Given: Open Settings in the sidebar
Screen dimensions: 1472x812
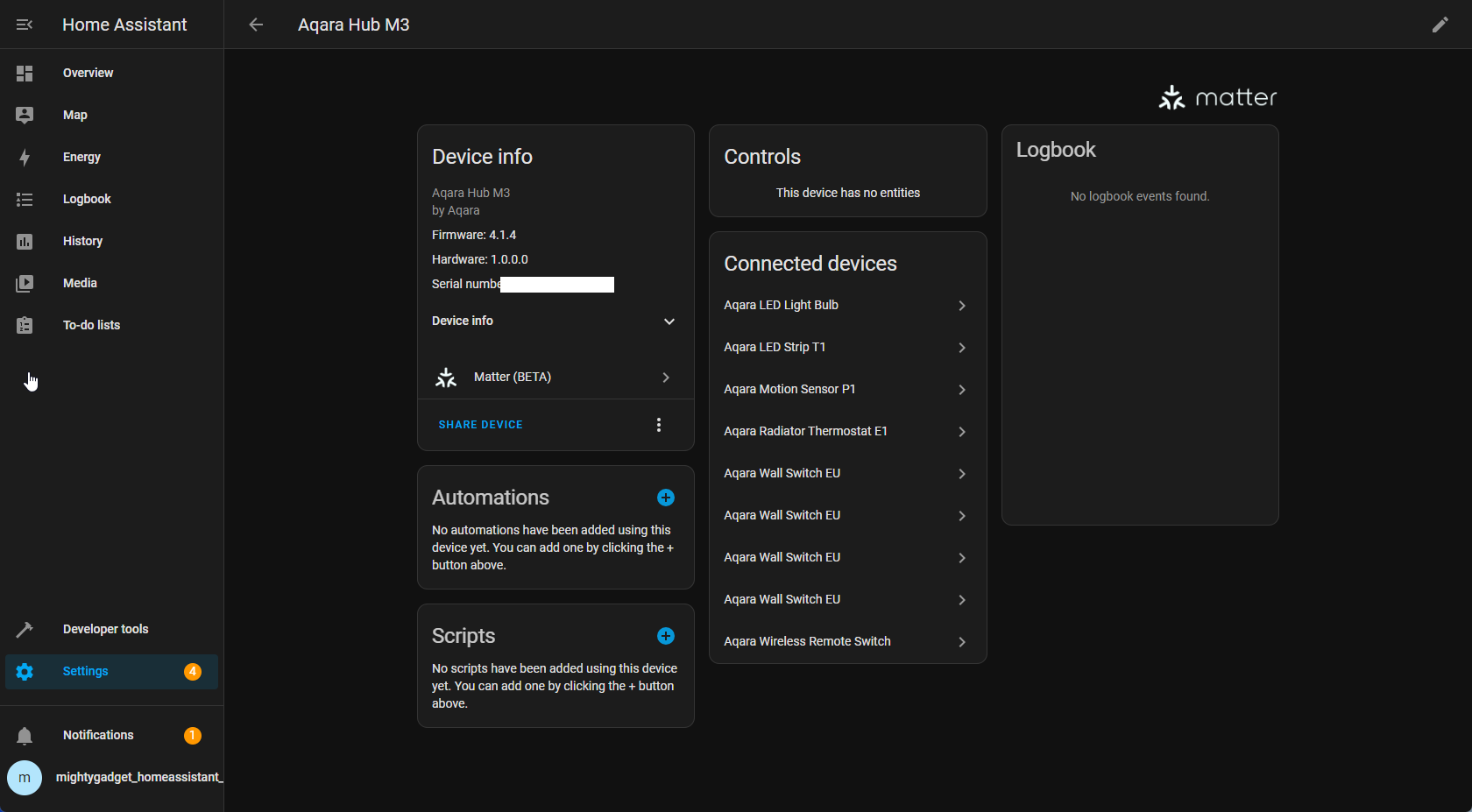Looking at the screenshot, I should pyautogui.click(x=86, y=672).
